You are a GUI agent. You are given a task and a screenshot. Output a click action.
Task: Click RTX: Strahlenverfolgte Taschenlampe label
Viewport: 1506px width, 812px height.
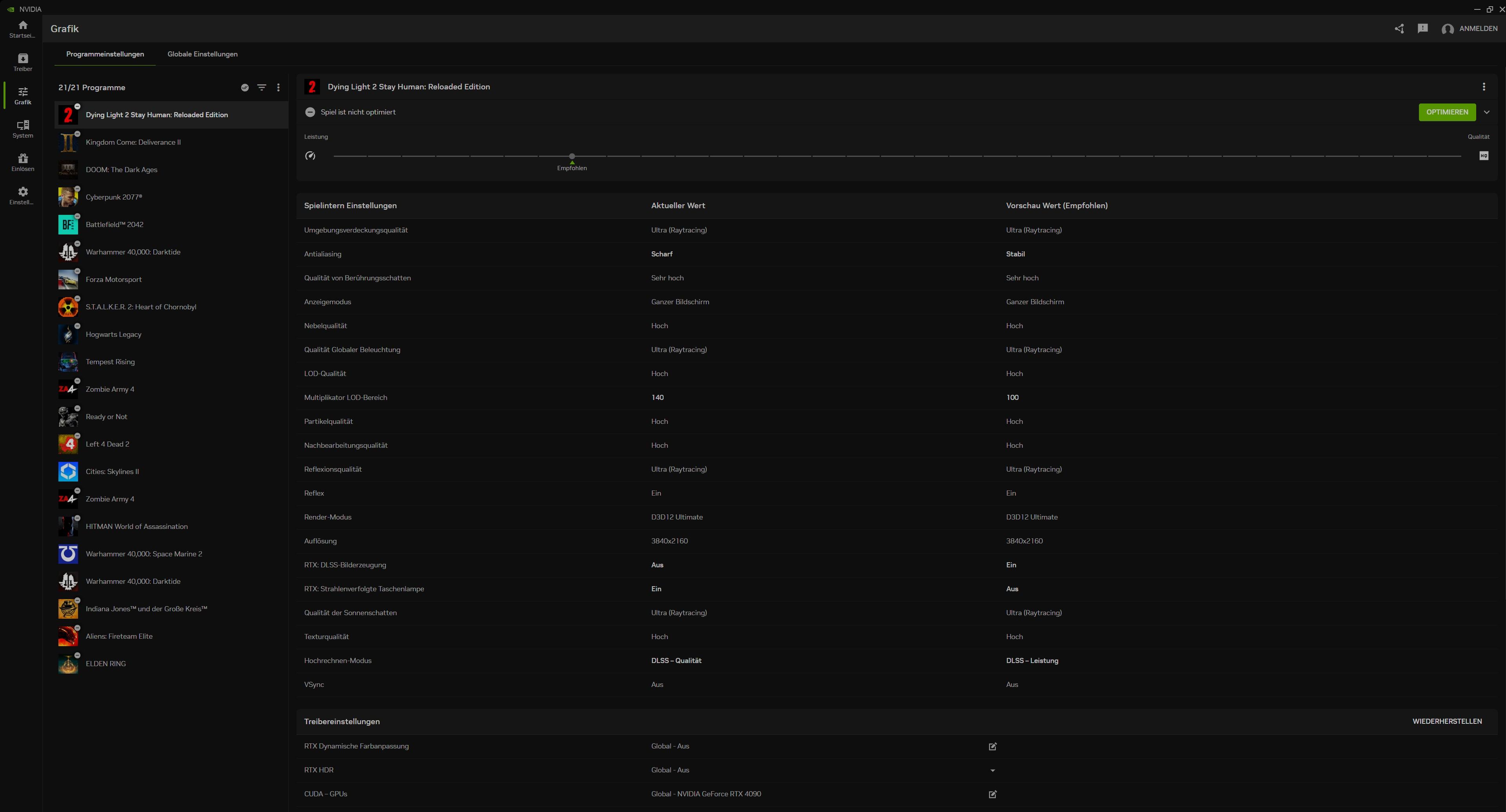pyautogui.click(x=364, y=589)
